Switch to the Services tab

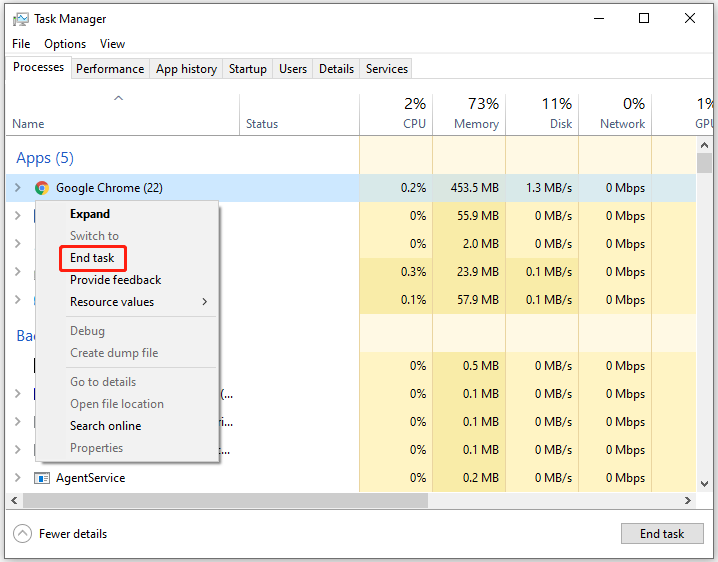(386, 69)
